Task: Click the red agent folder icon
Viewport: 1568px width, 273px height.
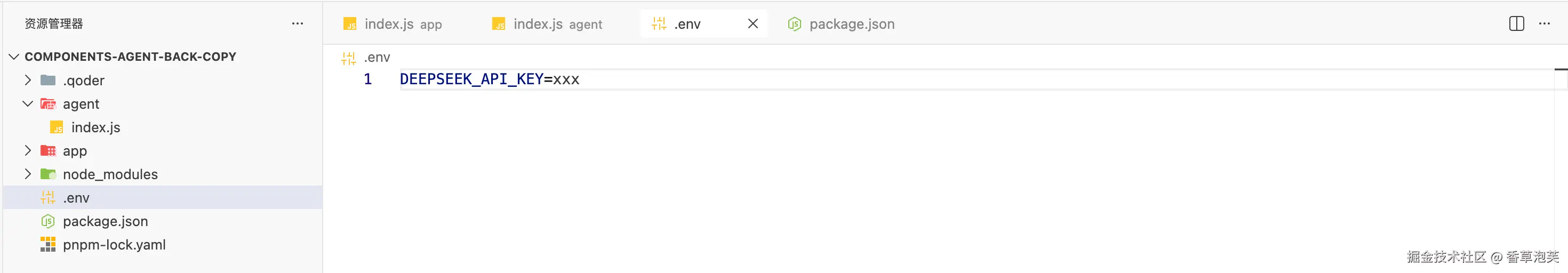Action: click(47, 104)
